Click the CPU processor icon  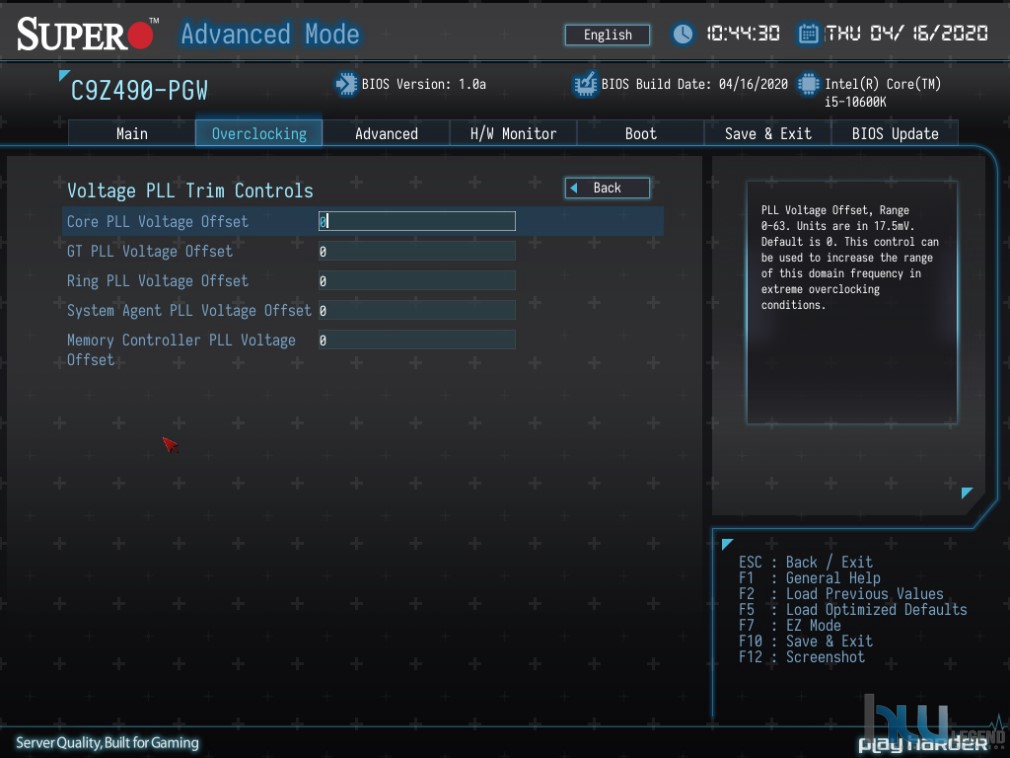tap(808, 84)
